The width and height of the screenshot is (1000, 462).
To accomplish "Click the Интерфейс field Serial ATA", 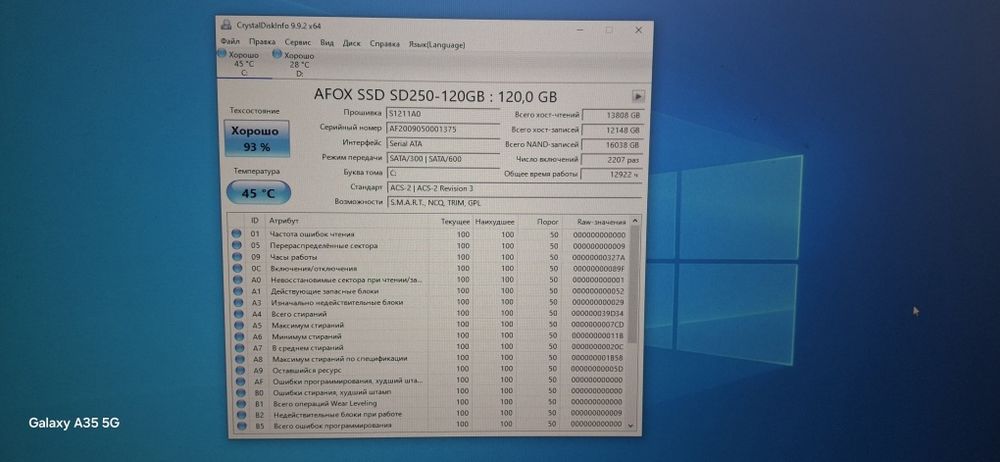I will click(x=443, y=144).
